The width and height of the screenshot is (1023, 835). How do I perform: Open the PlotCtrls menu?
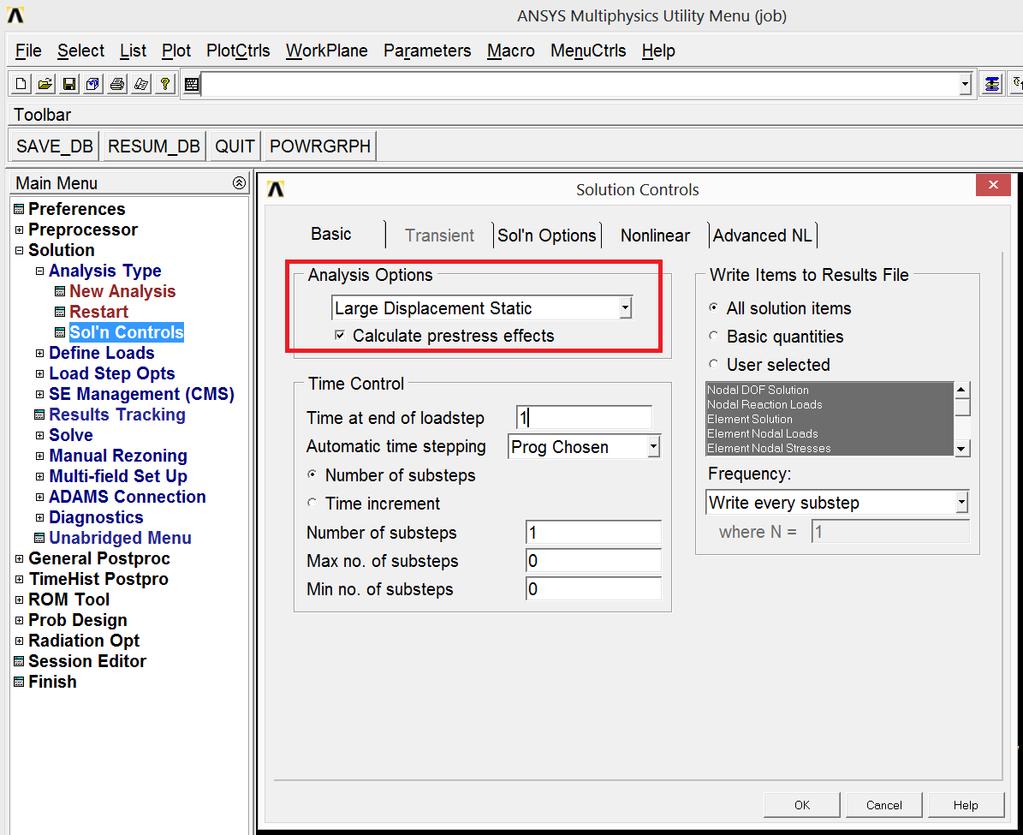237,51
